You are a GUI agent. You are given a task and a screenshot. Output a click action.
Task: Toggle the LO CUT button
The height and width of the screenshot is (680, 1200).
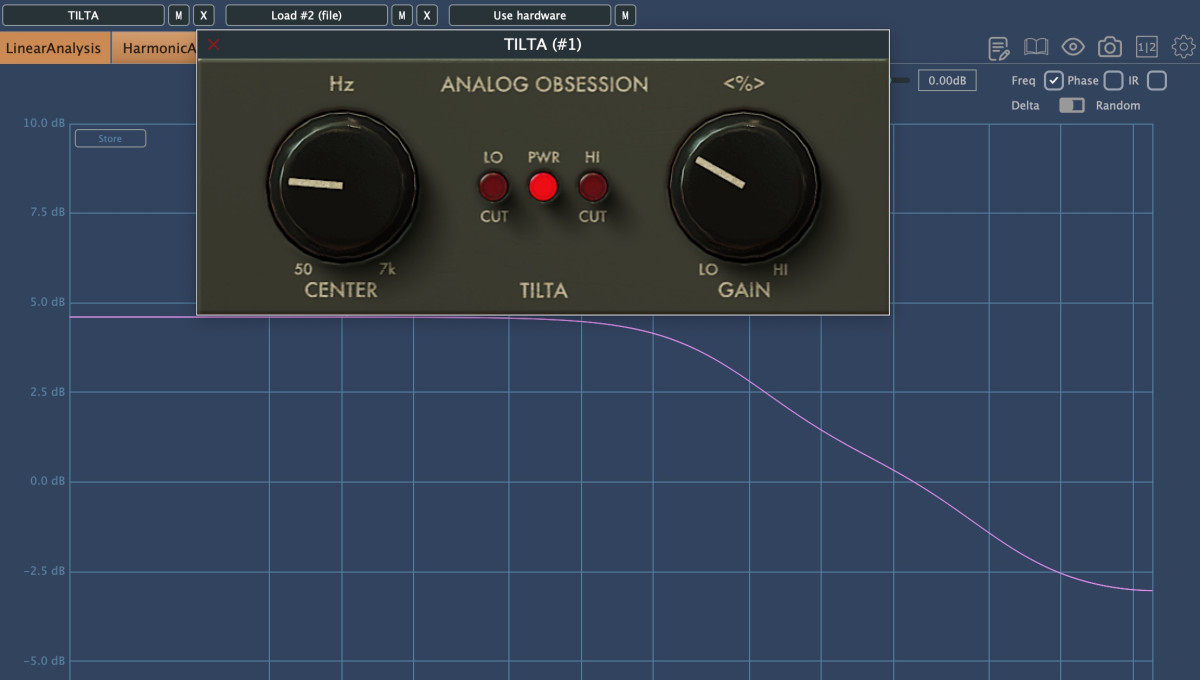(x=493, y=187)
